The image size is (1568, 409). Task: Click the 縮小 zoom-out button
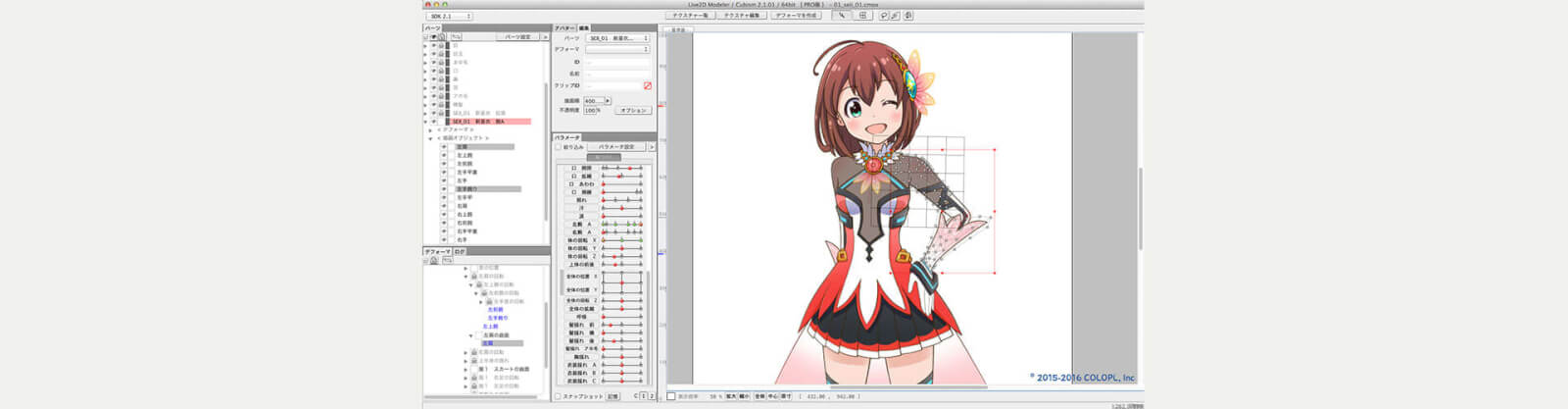click(x=745, y=396)
